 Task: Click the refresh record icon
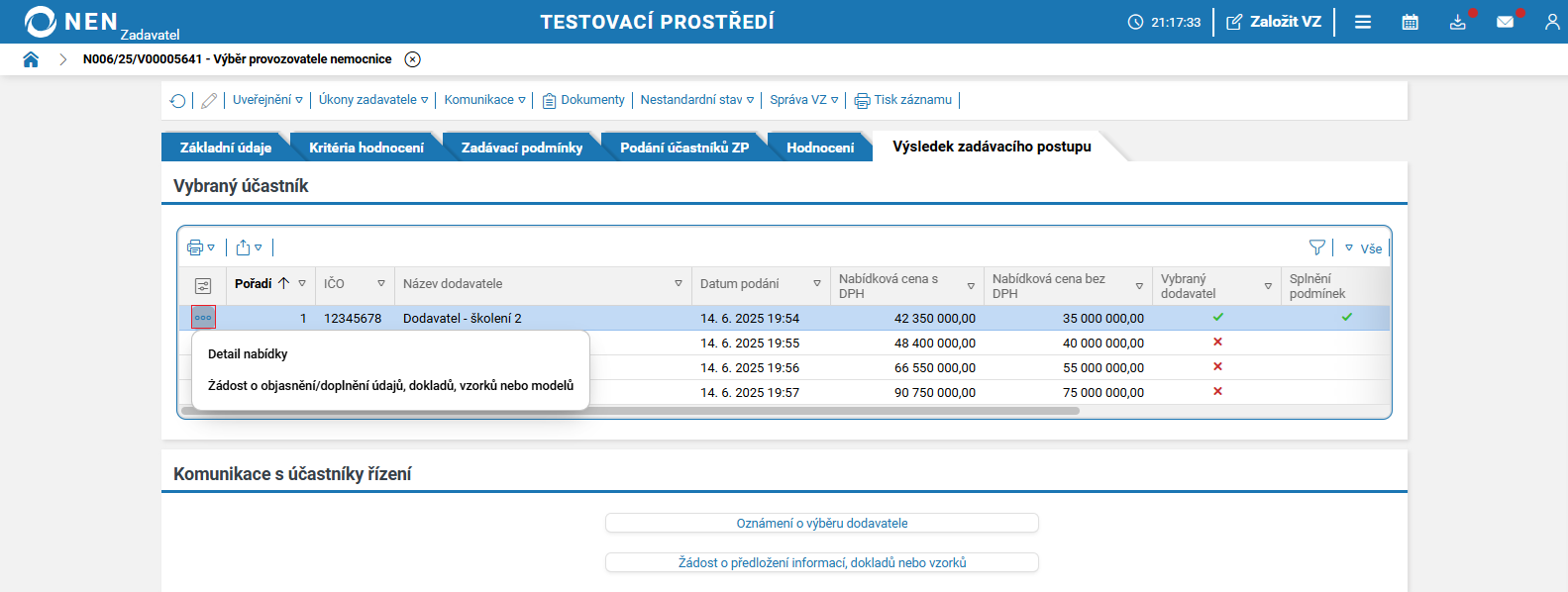point(178,100)
